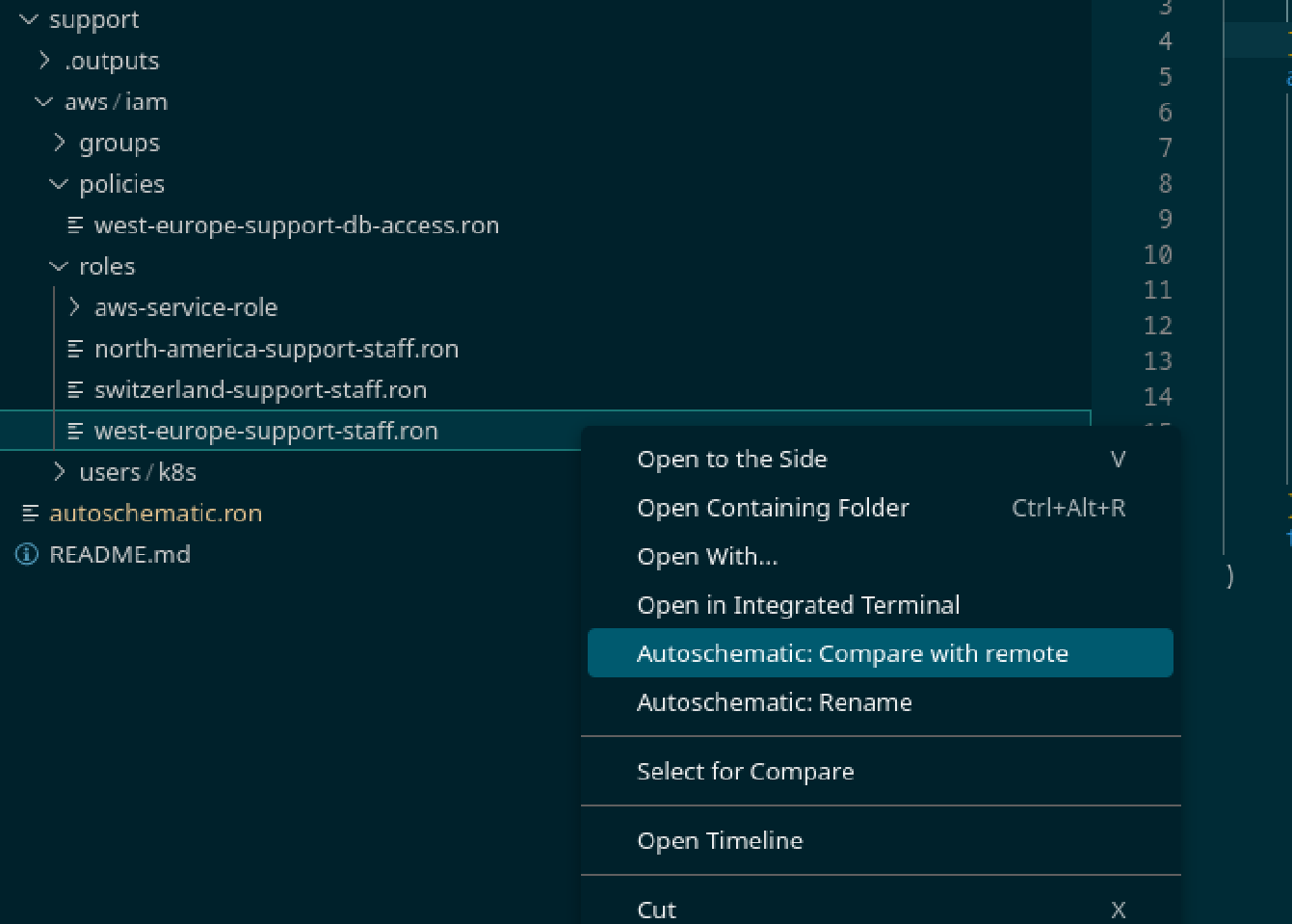Select Open Containing Folder menu entry
1292x924 pixels.
click(773, 508)
